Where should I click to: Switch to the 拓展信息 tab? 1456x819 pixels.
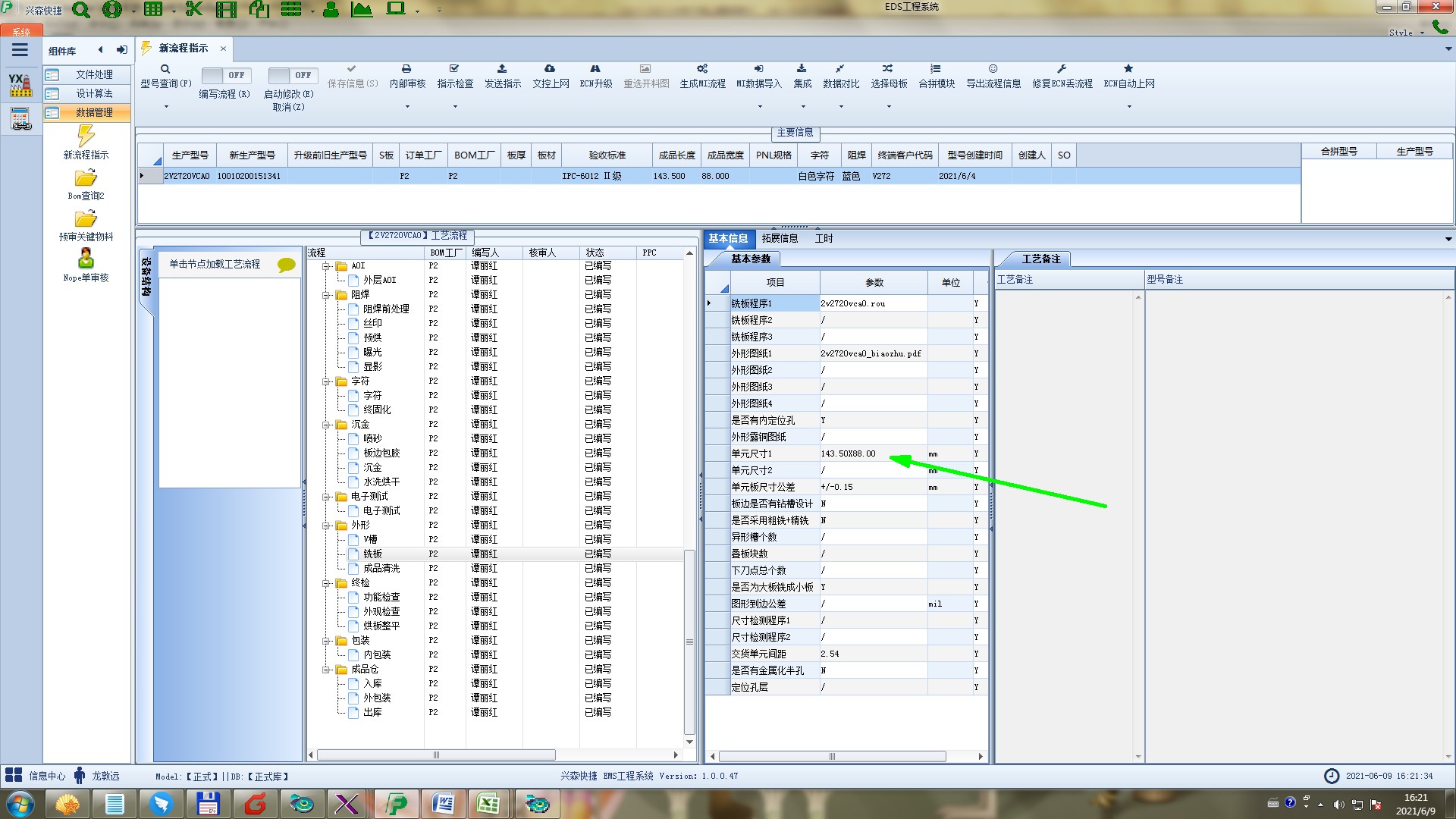click(x=780, y=238)
